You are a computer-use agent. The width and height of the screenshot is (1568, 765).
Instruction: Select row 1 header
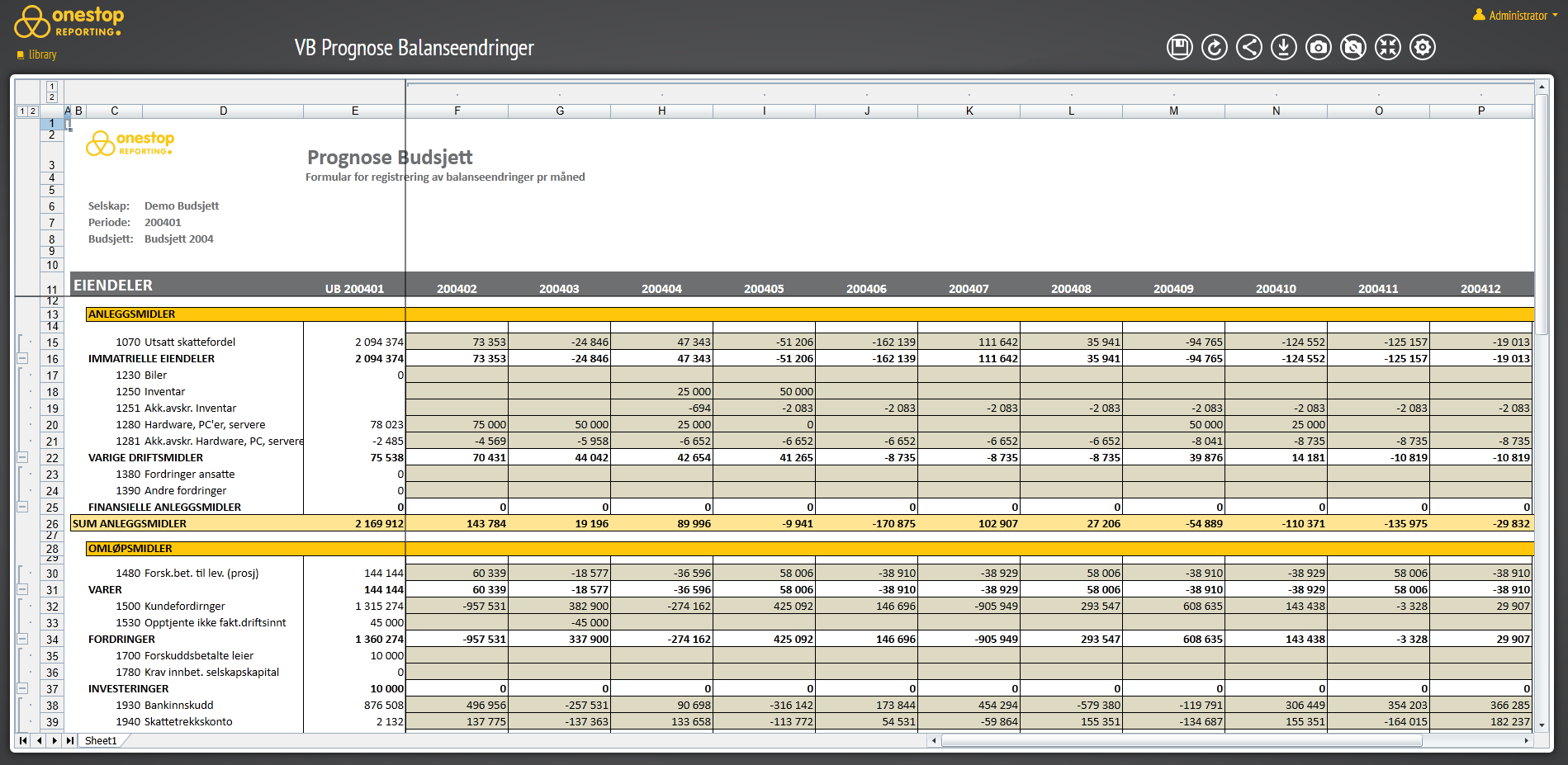pyautogui.click(x=52, y=123)
